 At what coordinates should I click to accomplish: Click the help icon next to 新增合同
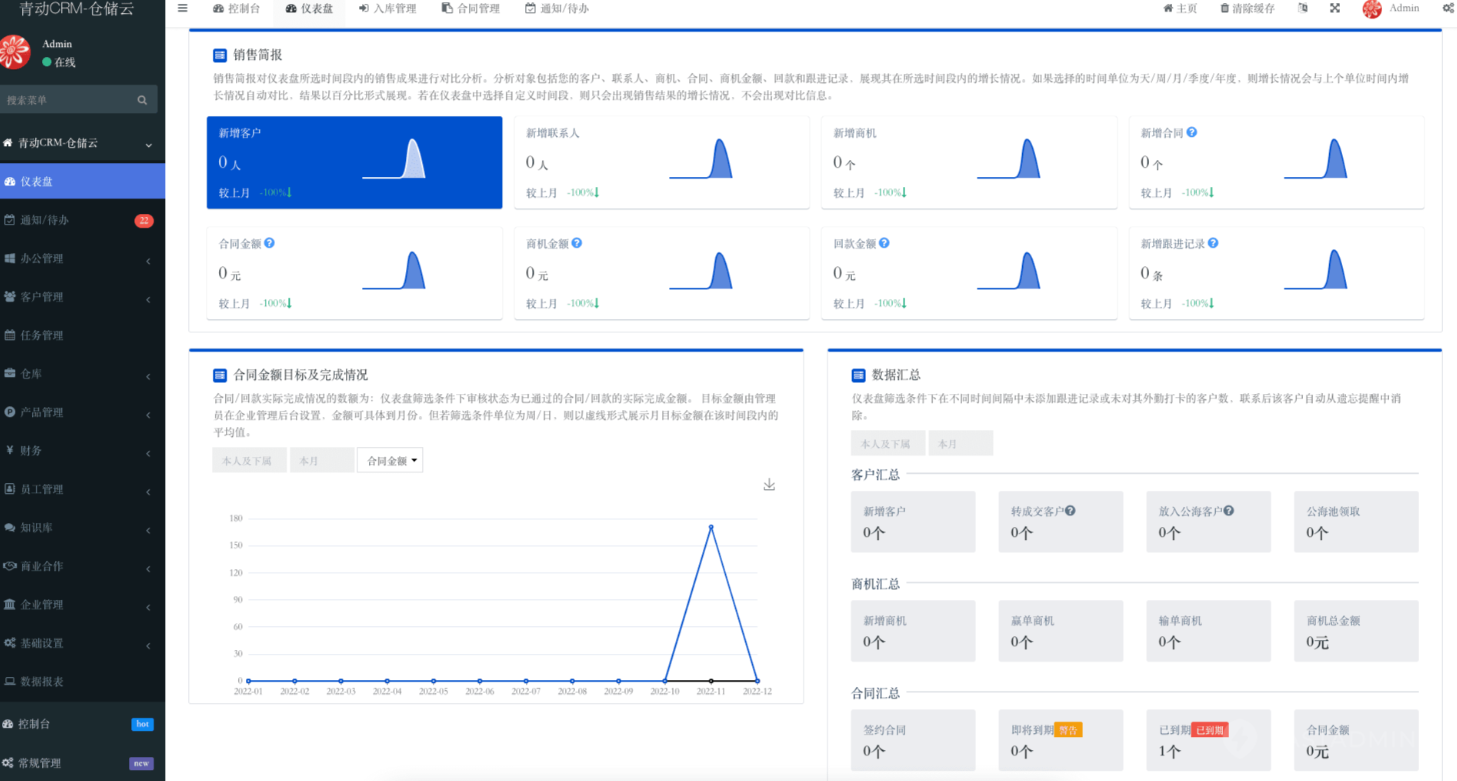point(1191,132)
